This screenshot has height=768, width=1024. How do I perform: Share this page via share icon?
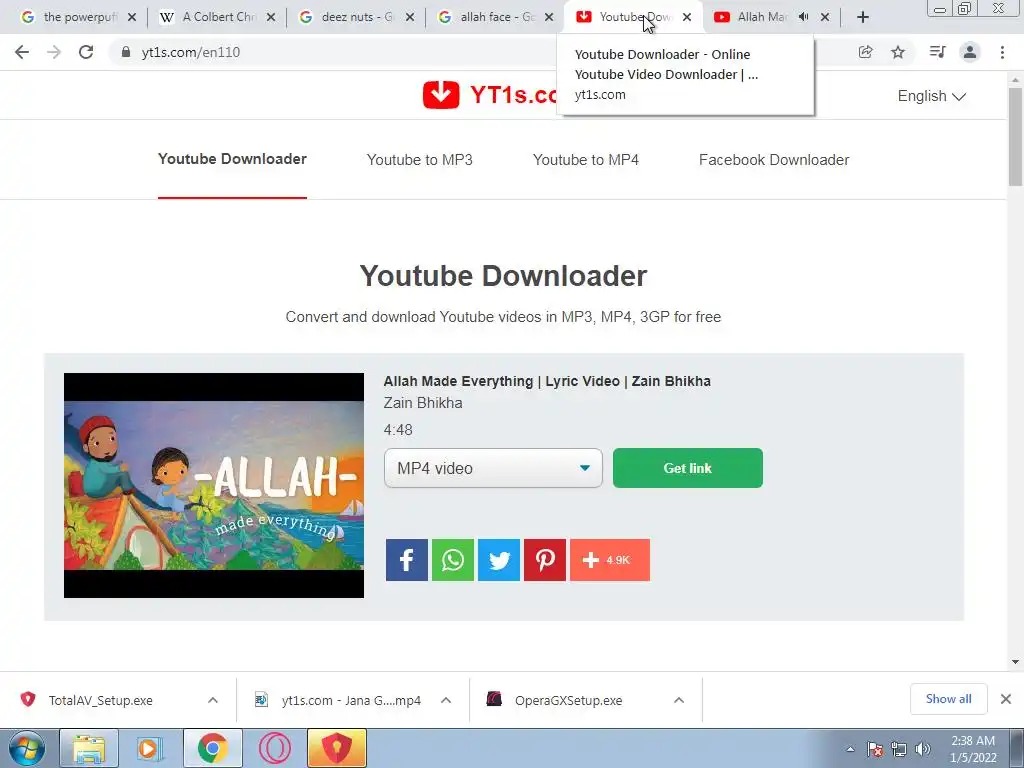[x=865, y=52]
